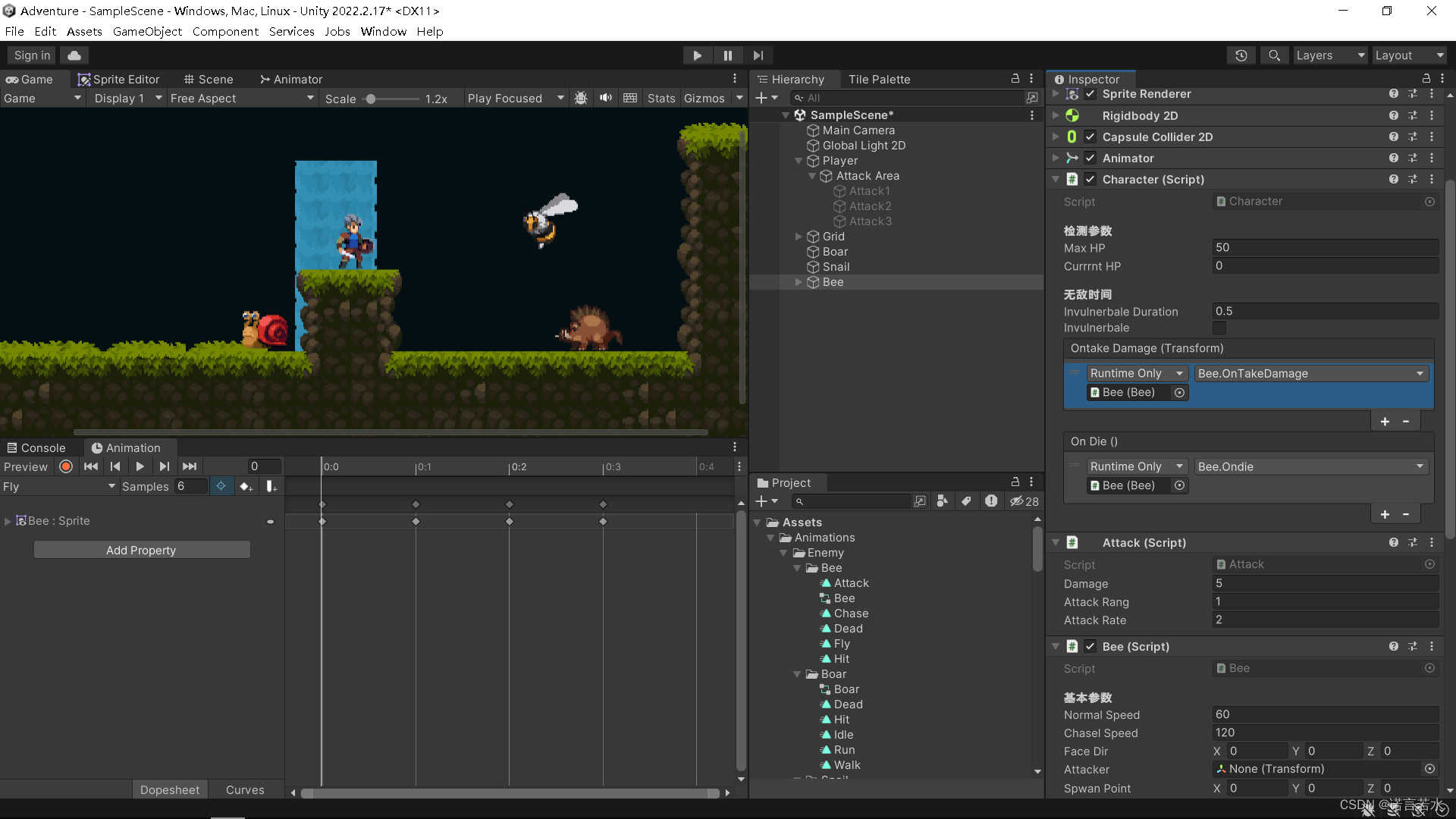
Task: Open the Layers dropdown
Action: [1329, 55]
